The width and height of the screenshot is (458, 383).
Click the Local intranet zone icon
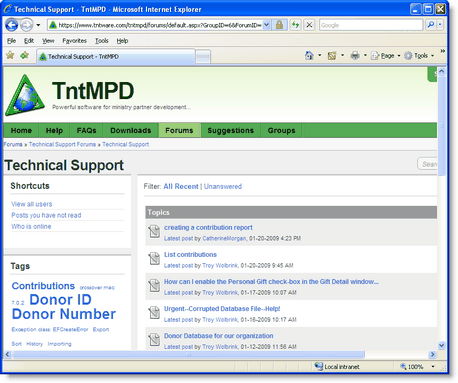pyautogui.click(x=319, y=366)
